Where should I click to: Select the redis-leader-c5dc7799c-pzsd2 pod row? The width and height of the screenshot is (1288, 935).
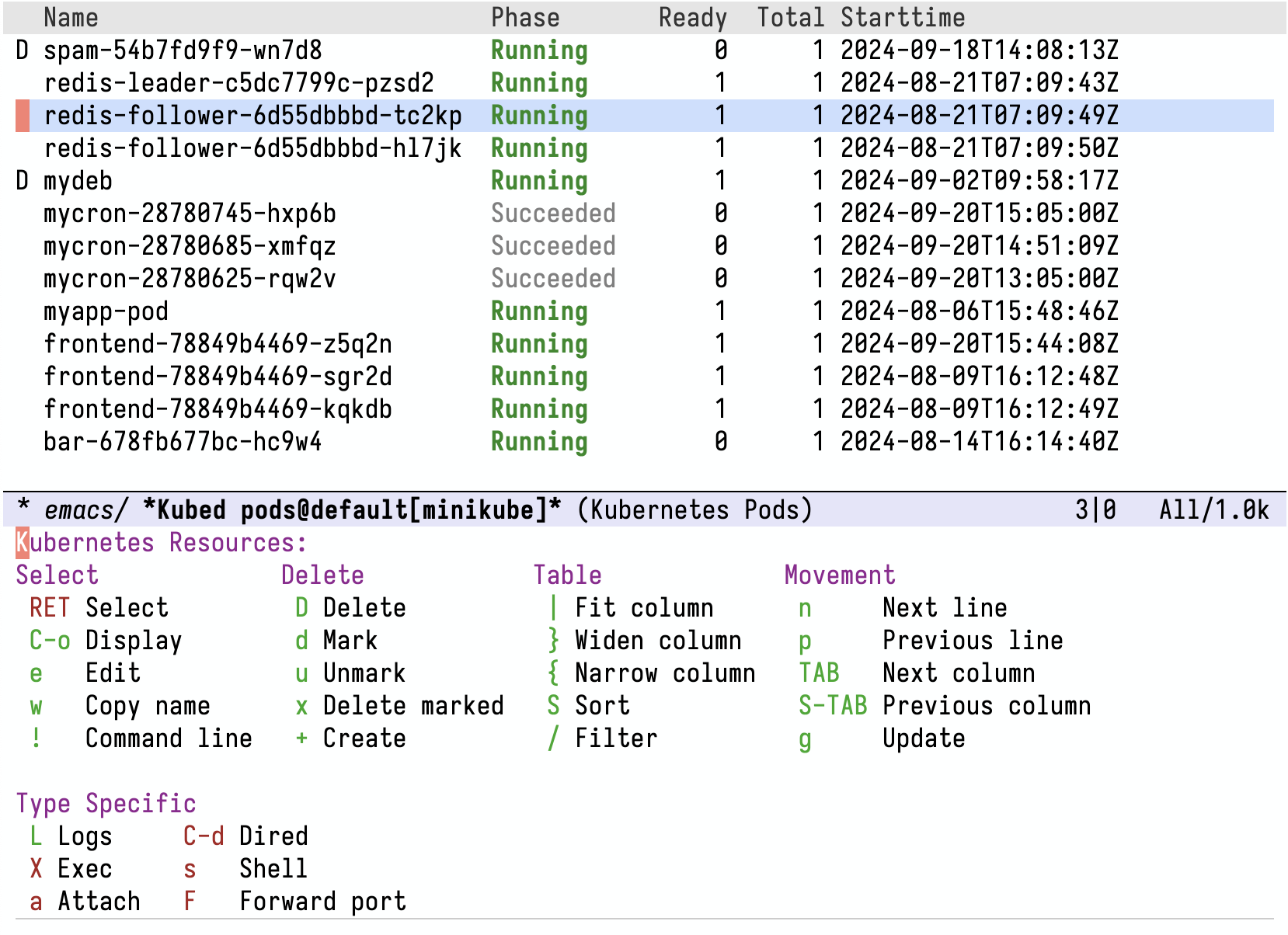coord(238,83)
